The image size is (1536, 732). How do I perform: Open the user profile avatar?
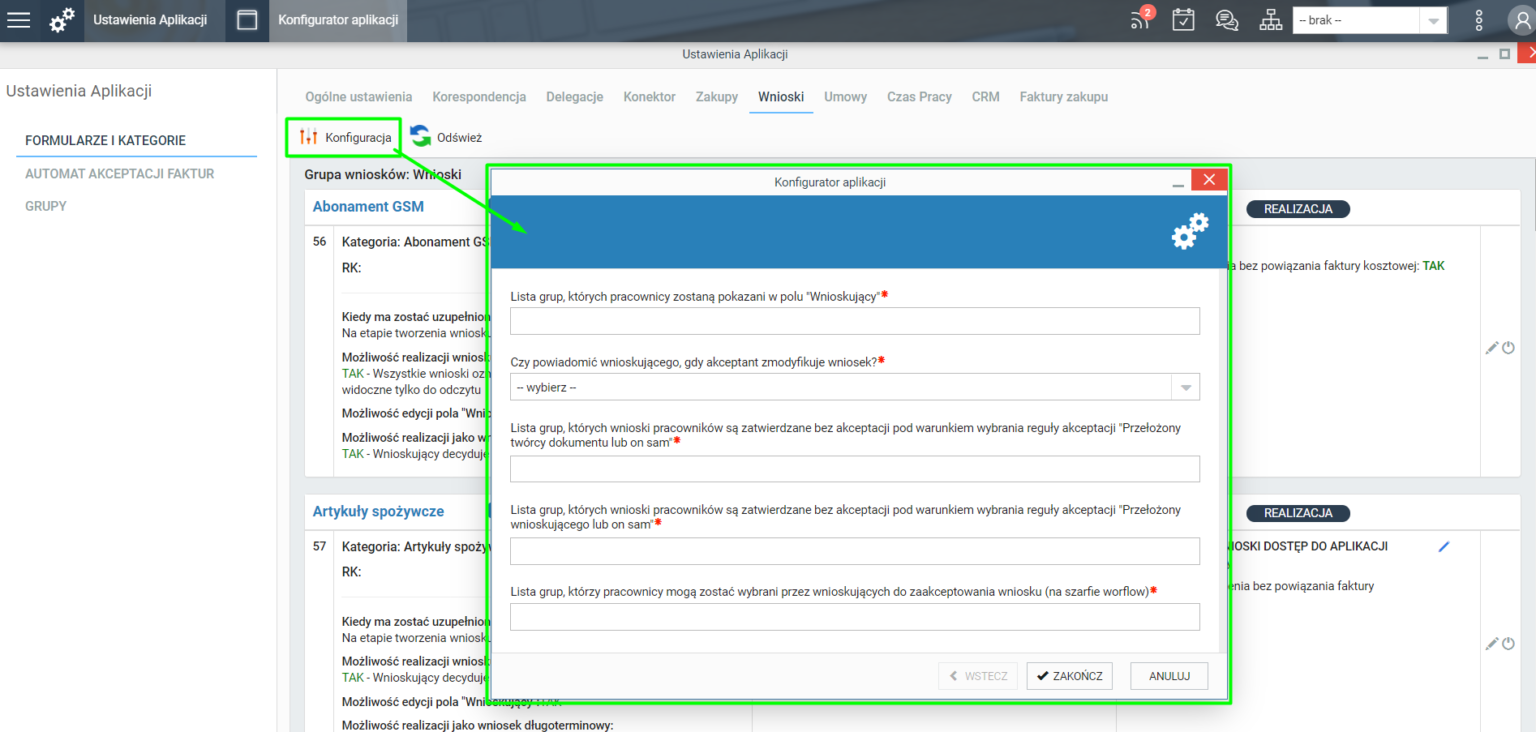1520,20
